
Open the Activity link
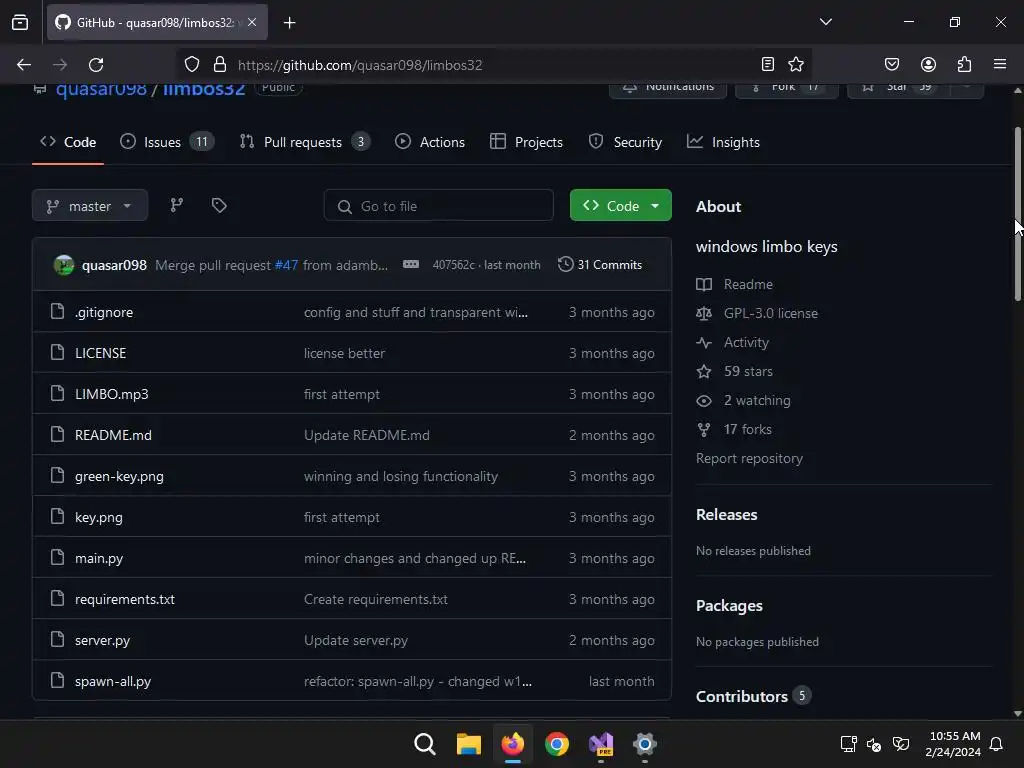pyautogui.click(x=746, y=342)
